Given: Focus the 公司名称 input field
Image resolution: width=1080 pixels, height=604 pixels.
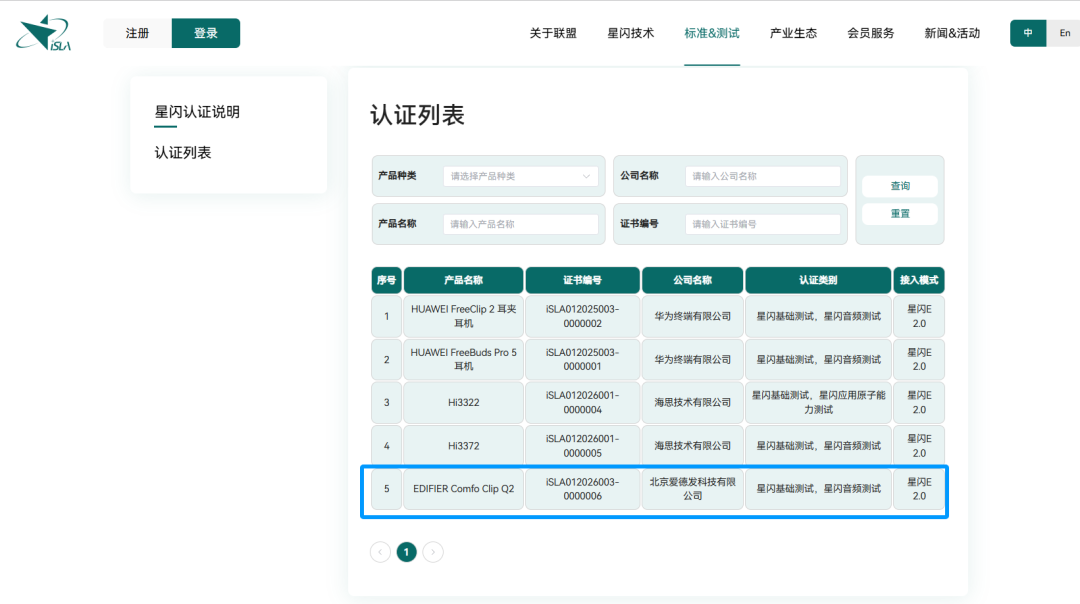Looking at the screenshot, I should 762,176.
